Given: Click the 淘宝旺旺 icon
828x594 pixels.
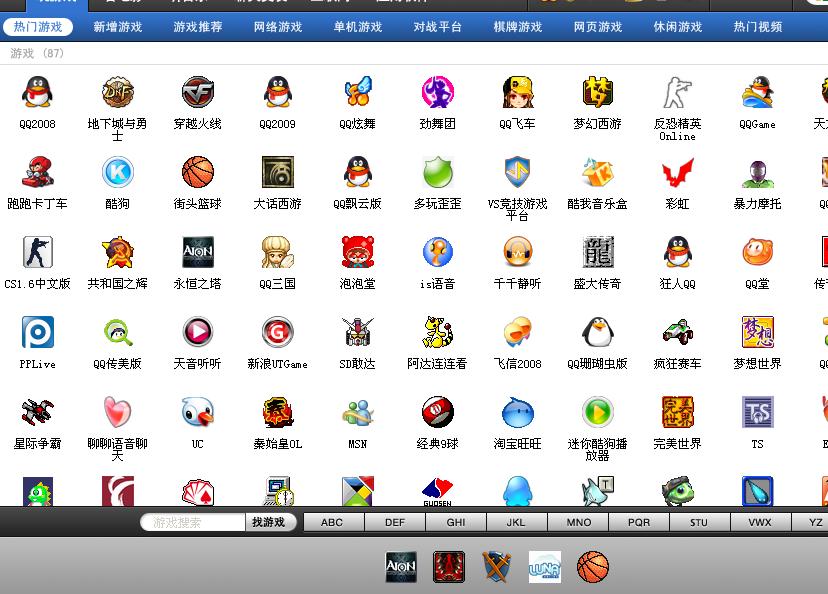Looking at the screenshot, I should click(x=517, y=413).
